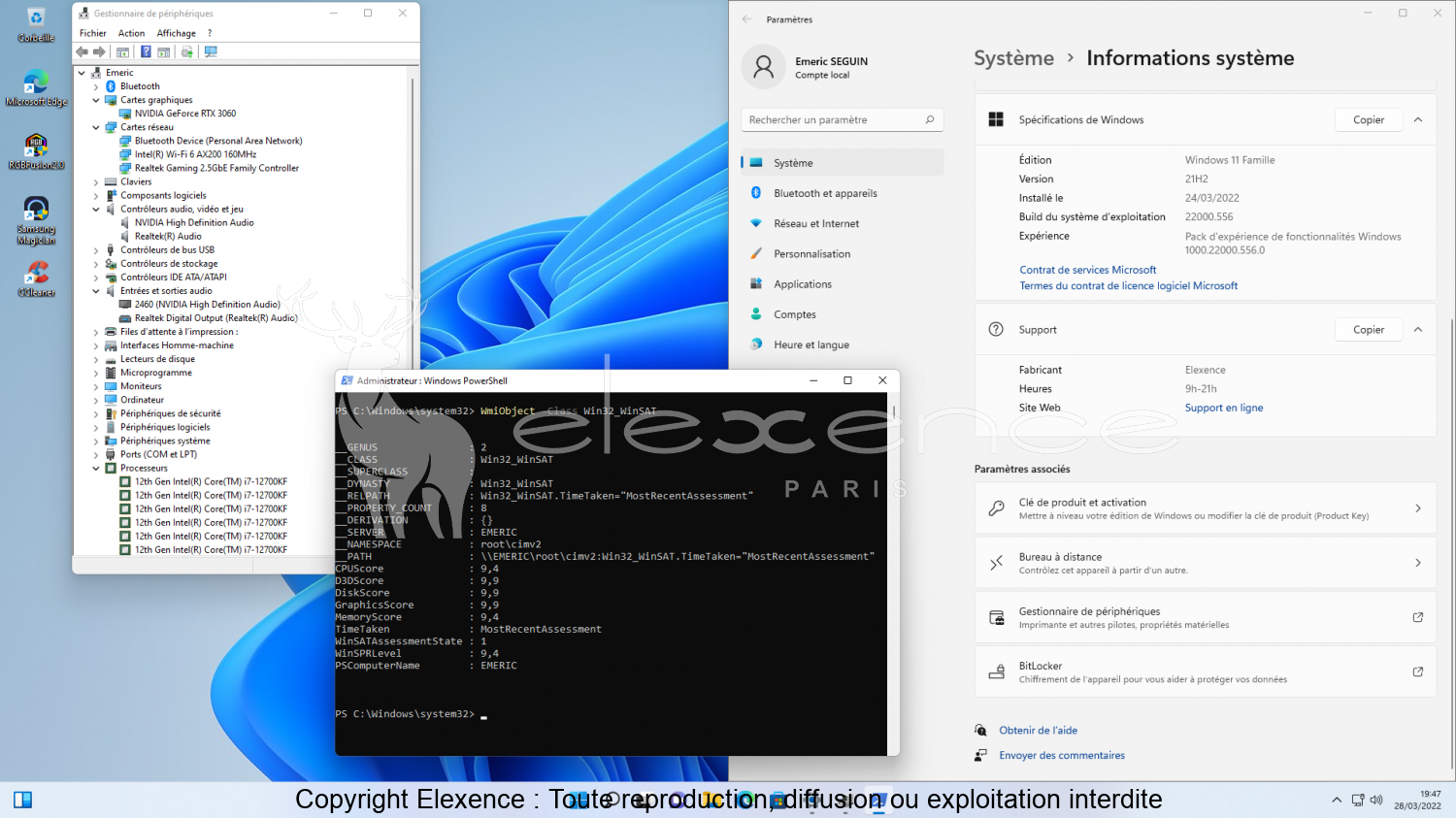
Task: Select Contrôleurs de bus USB row
Action: pos(167,249)
